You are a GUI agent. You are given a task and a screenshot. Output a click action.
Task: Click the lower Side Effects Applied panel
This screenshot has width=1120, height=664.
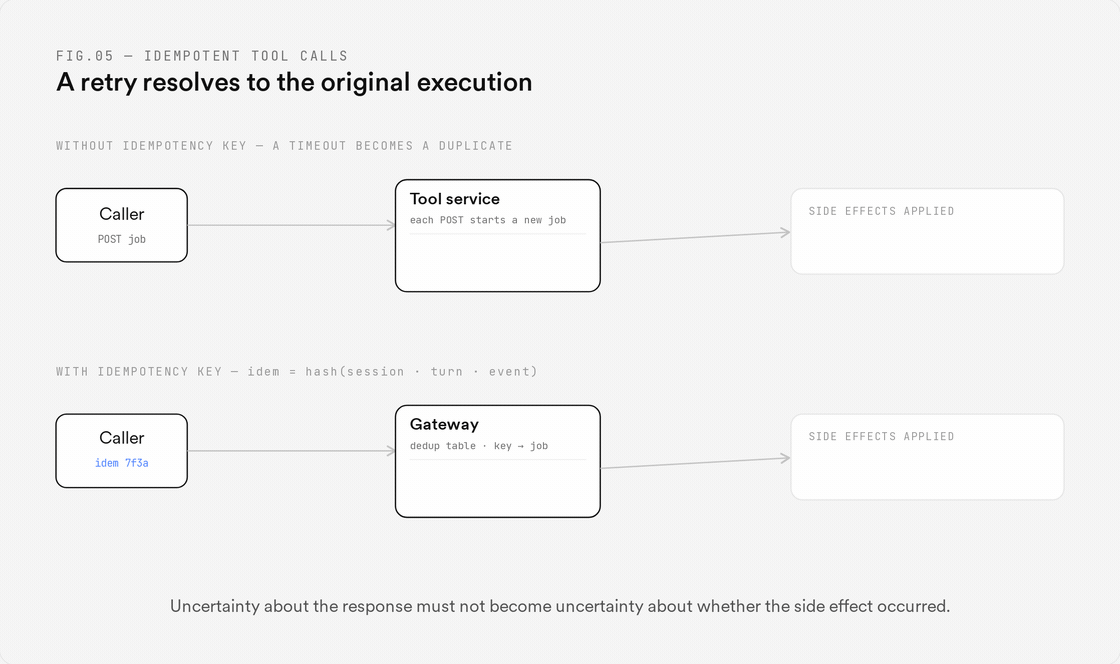(927, 457)
